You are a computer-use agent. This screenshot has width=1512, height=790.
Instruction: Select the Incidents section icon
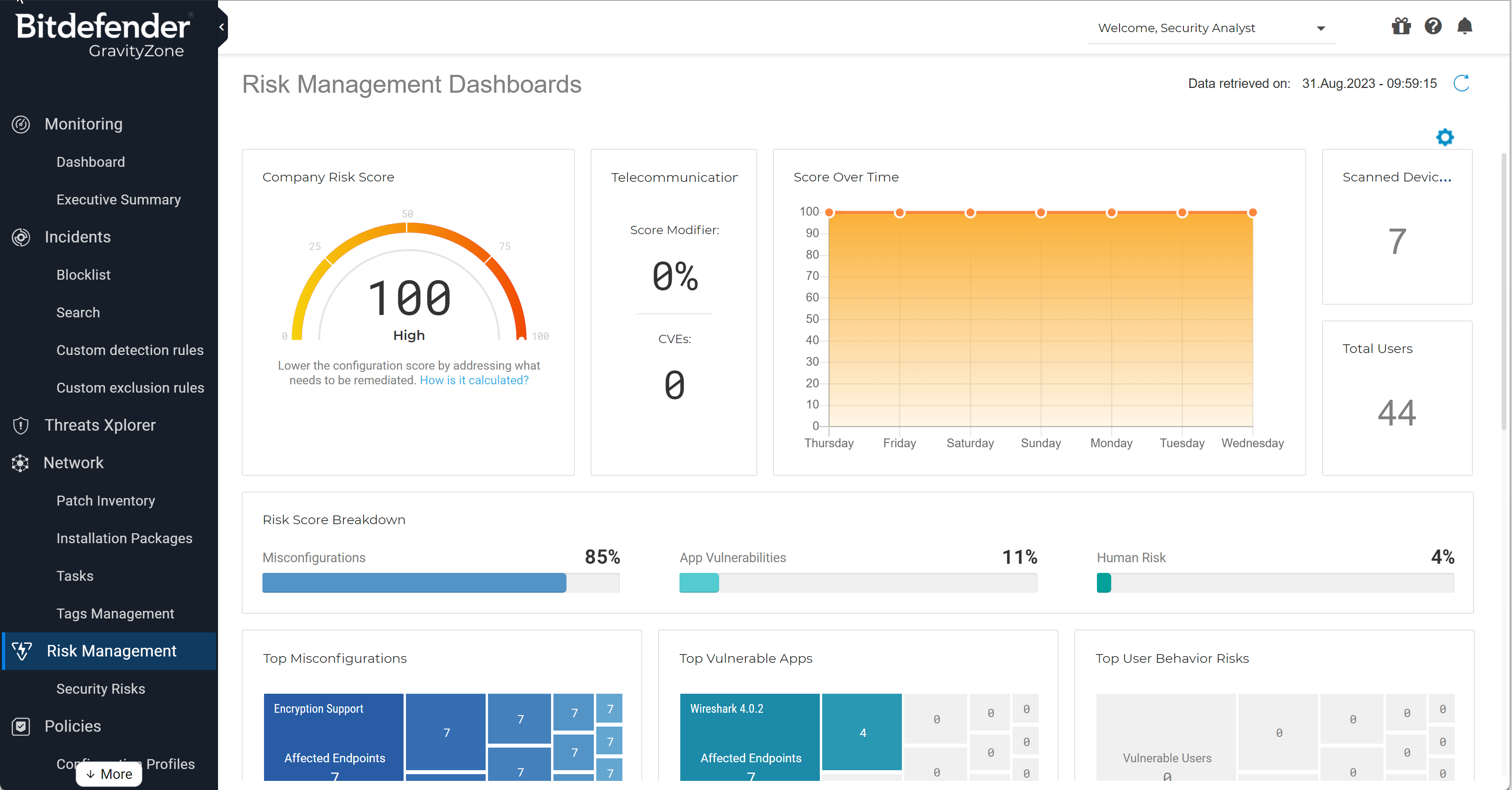coord(20,237)
